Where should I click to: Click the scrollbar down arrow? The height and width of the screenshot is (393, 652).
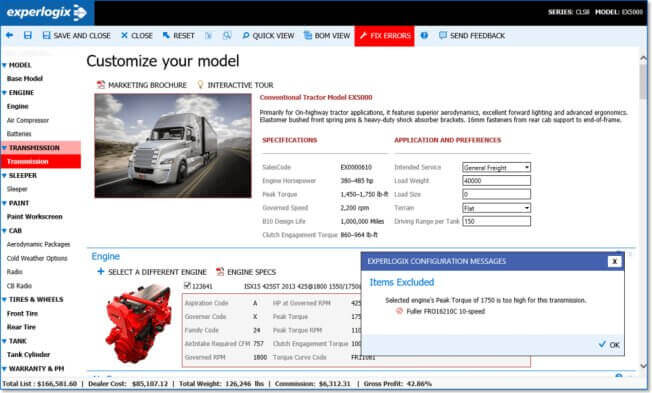point(643,366)
